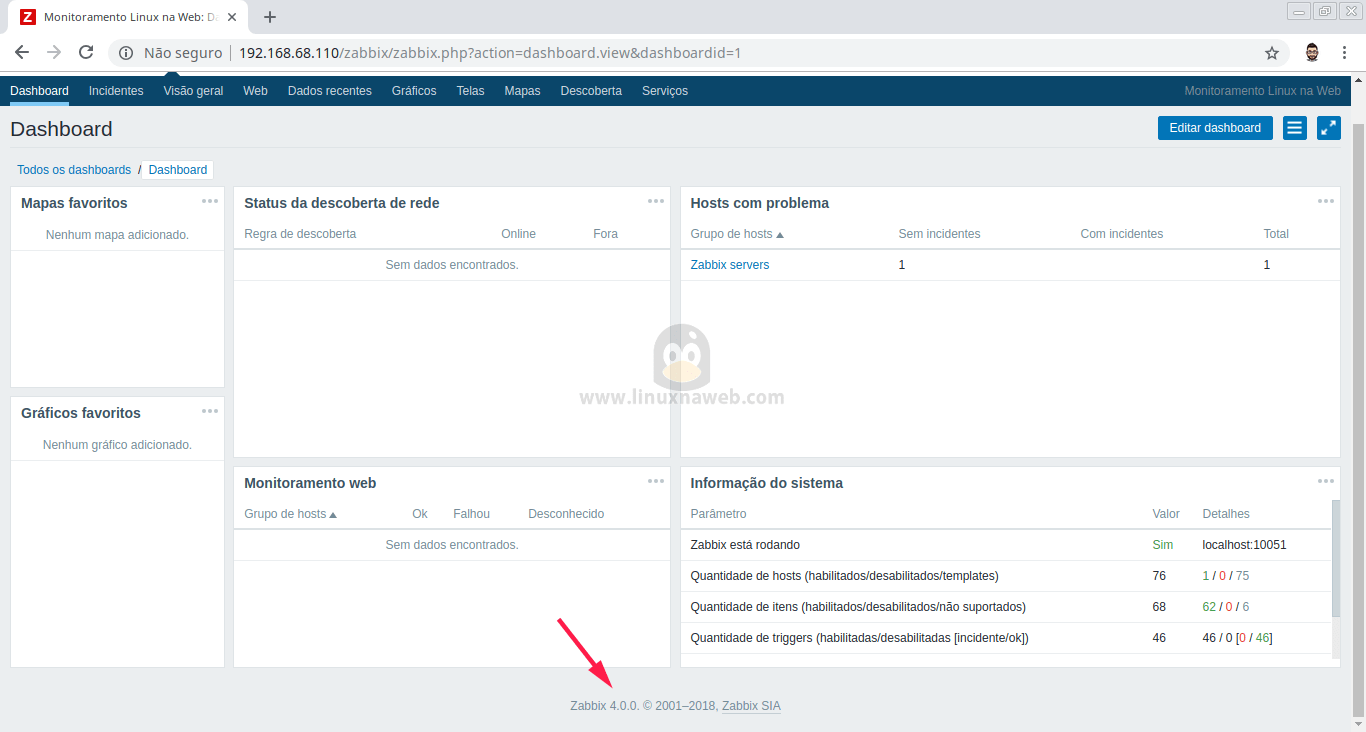Go forward in browser history
The image size is (1366, 732).
click(54, 52)
